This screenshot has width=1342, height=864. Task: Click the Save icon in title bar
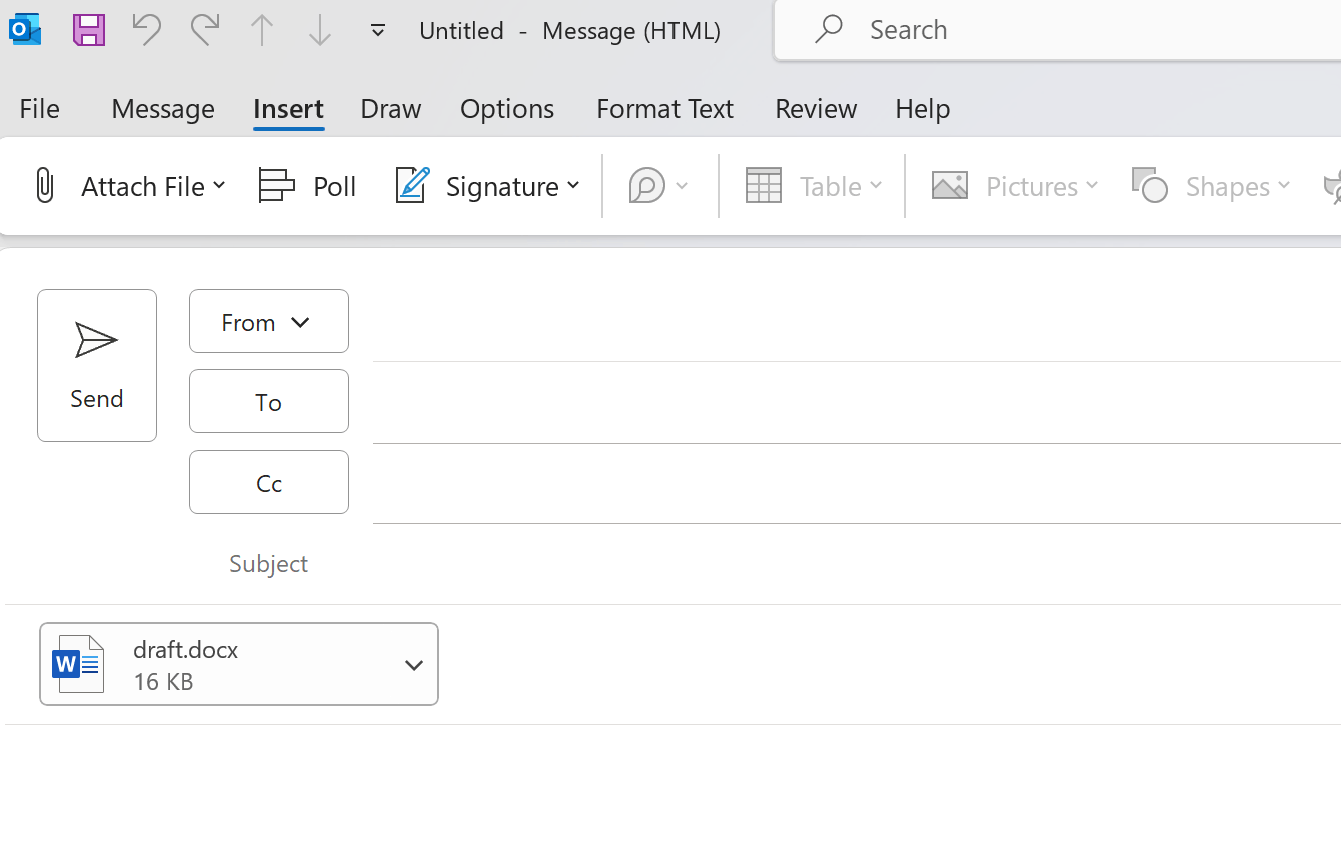coord(89,30)
